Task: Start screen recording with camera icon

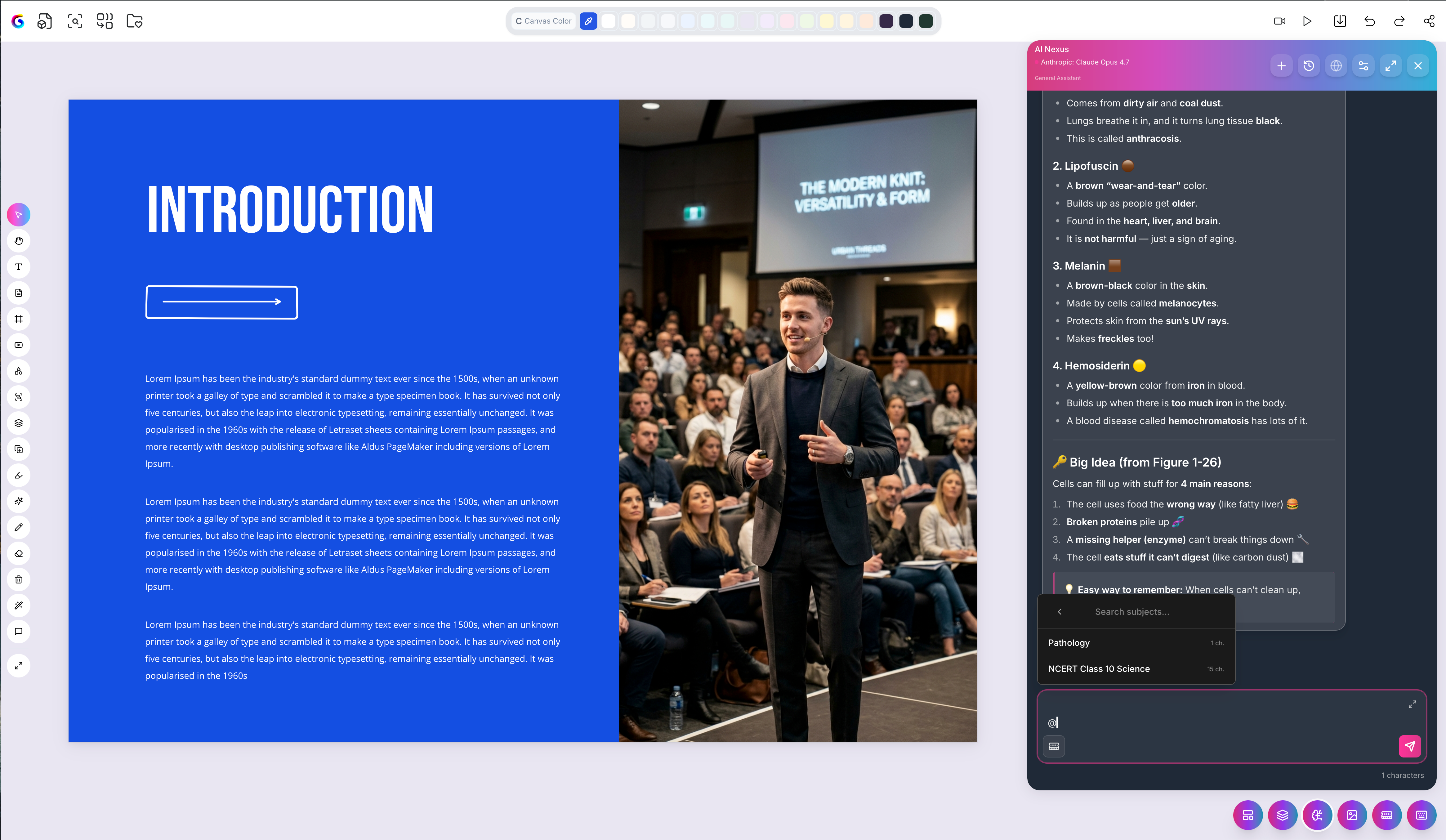Action: pyautogui.click(x=1279, y=21)
